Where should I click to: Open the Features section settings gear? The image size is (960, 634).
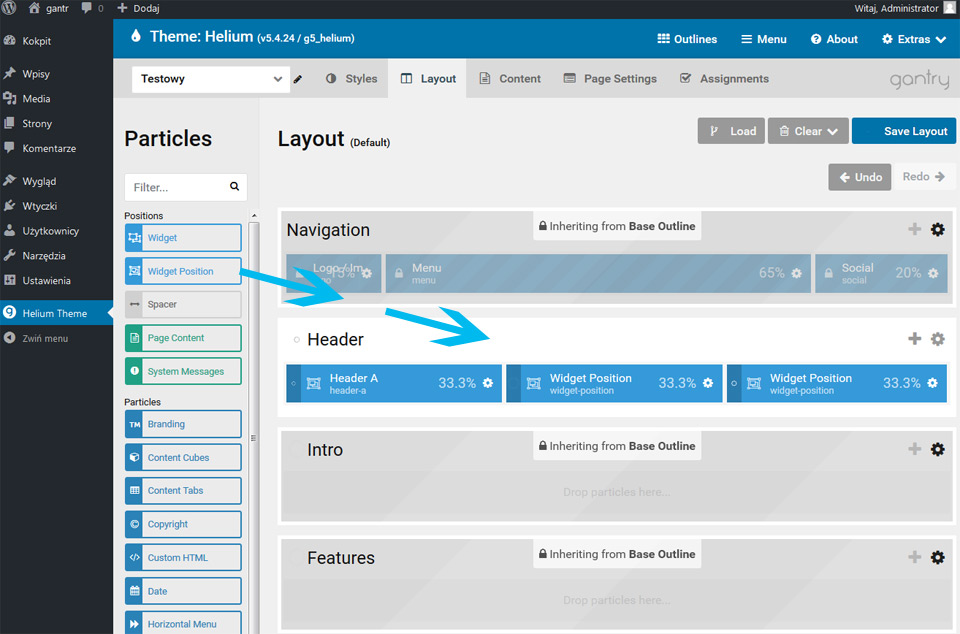[x=937, y=558]
